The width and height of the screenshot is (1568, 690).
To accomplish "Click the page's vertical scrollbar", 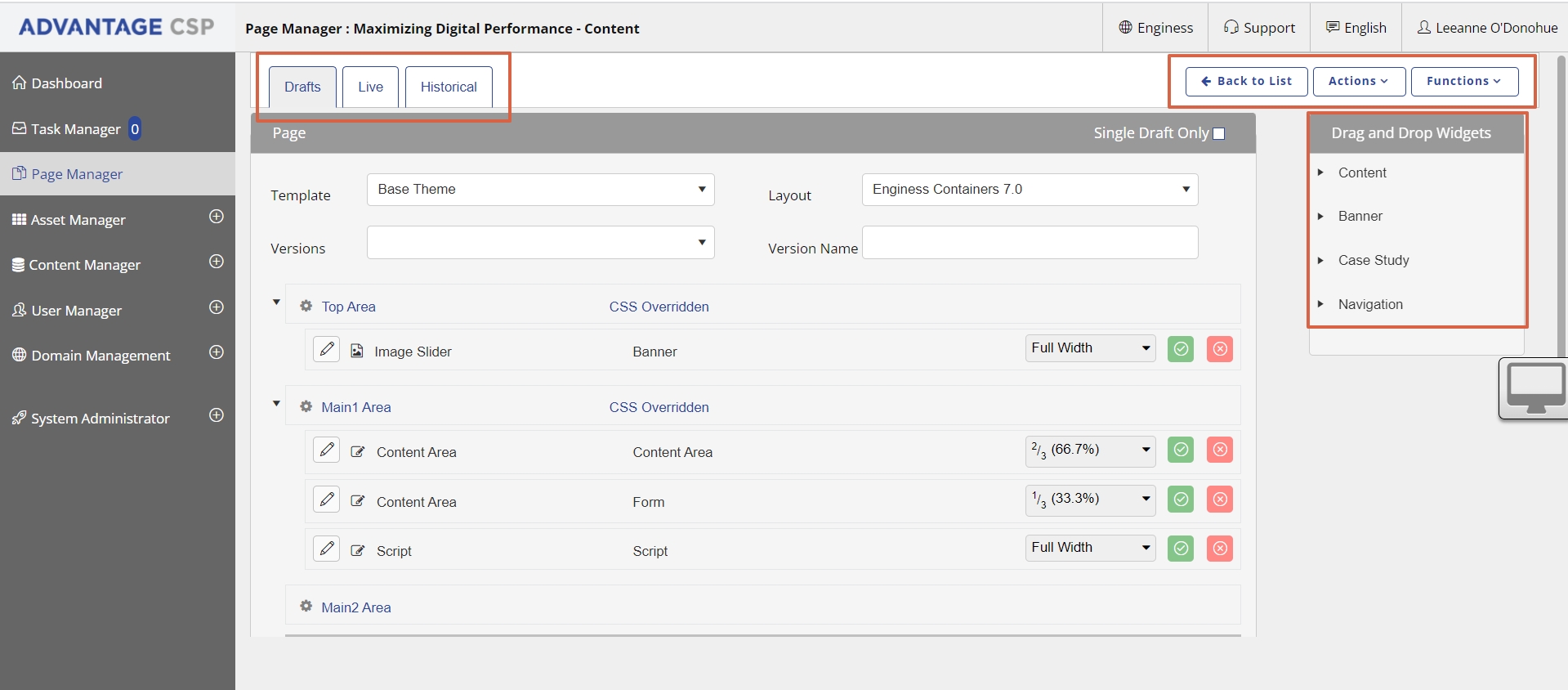I will coord(1562,204).
